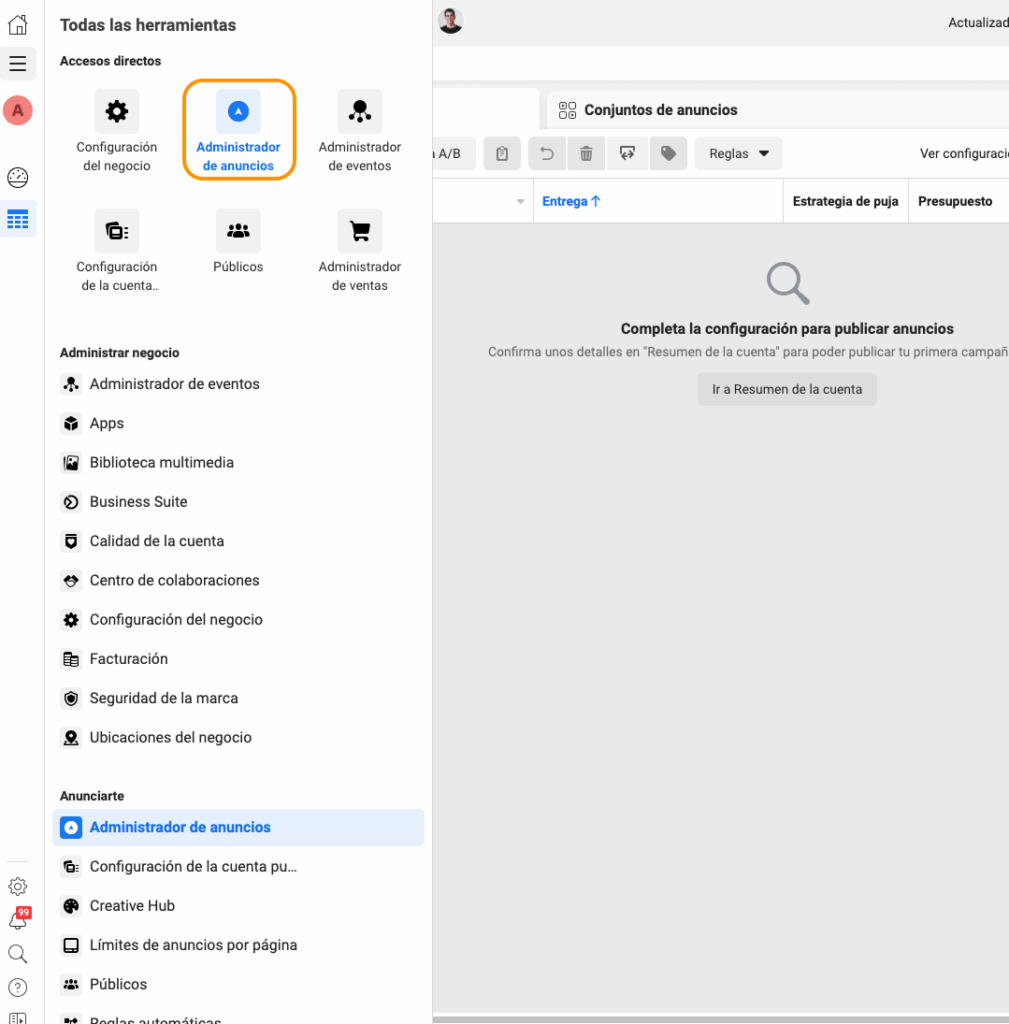This screenshot has height=1024, width=1009.
Task: Open Públicos shortcut icon
Action: 238,232
